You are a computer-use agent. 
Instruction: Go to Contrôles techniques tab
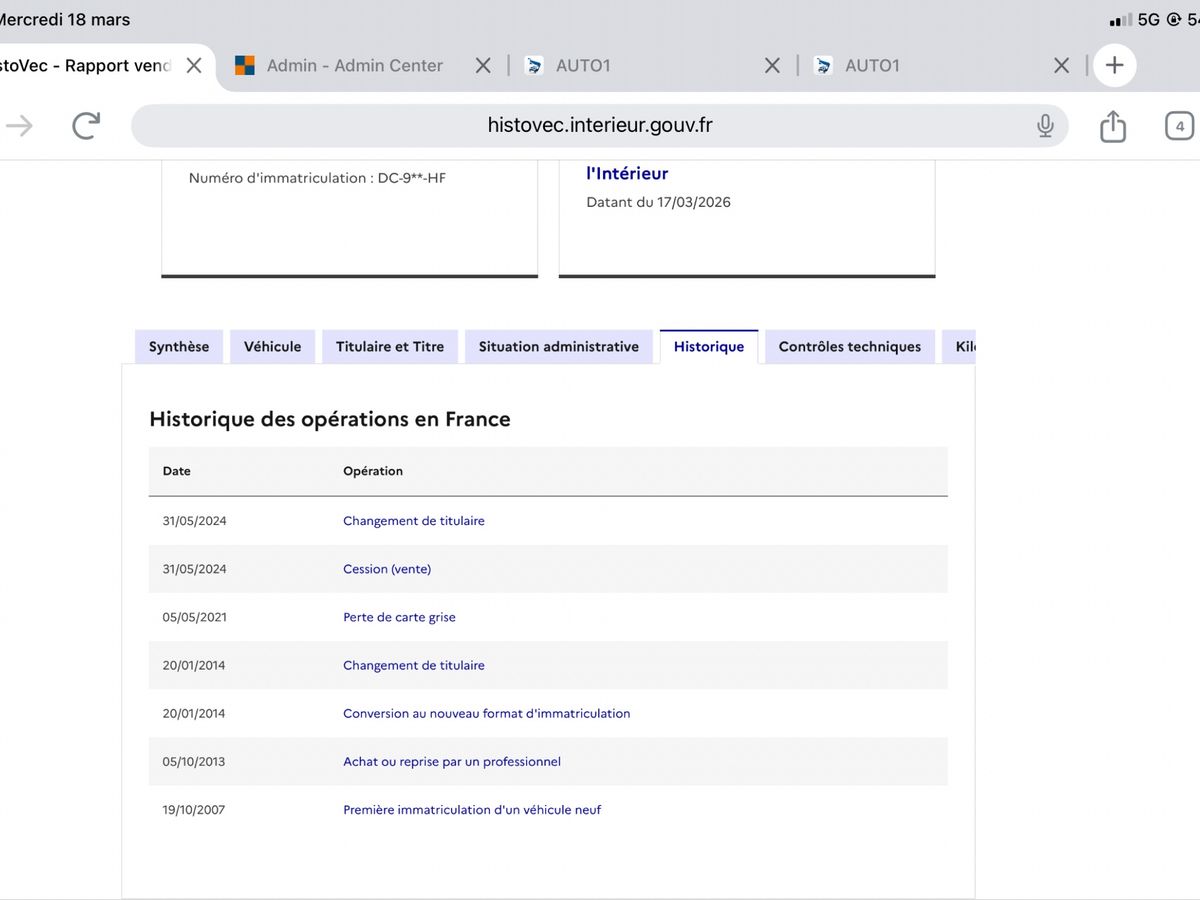click(850, 347)
